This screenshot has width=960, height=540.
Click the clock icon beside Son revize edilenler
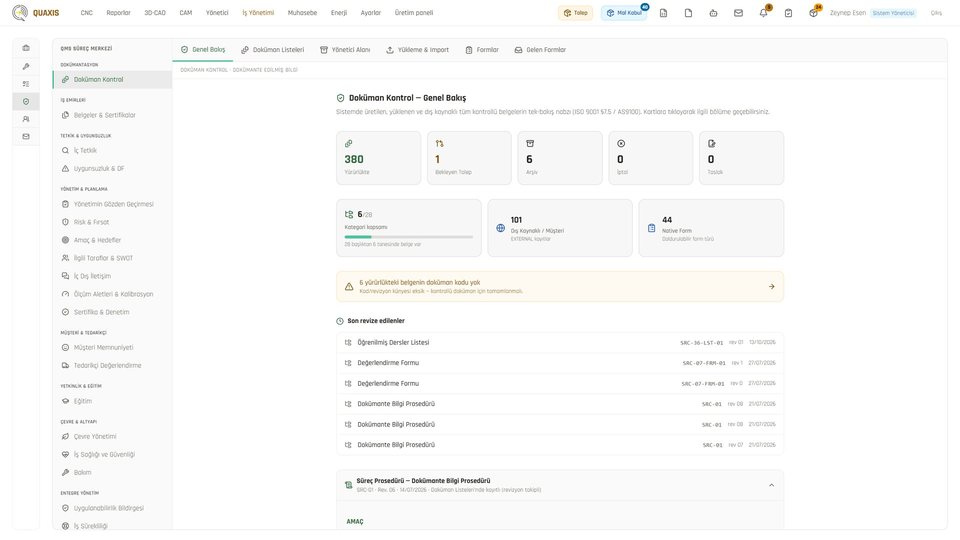pyautogui.click(x=340, y=321)
